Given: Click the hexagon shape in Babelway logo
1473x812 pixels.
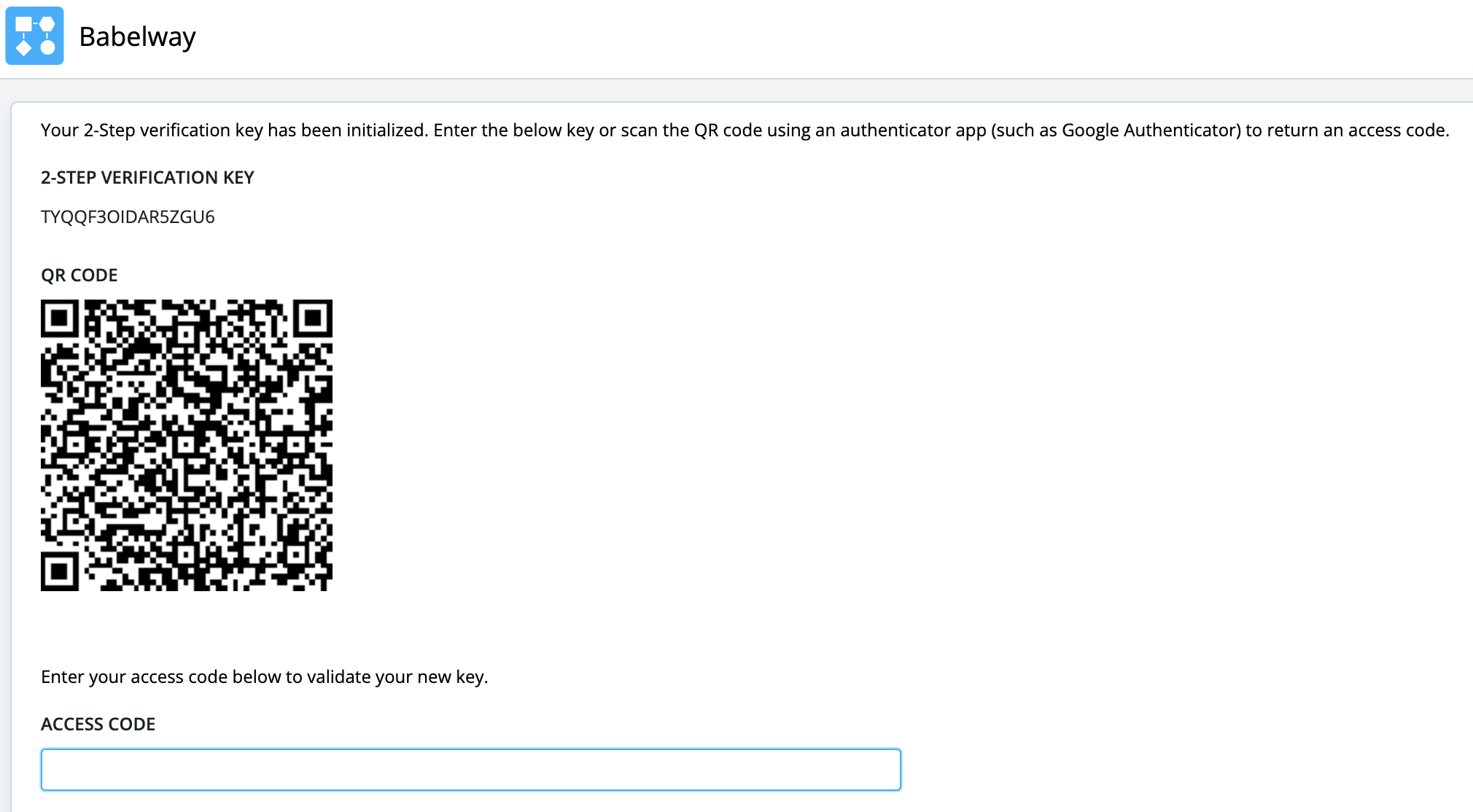Looking at the screenshot, I should (47, 24).
